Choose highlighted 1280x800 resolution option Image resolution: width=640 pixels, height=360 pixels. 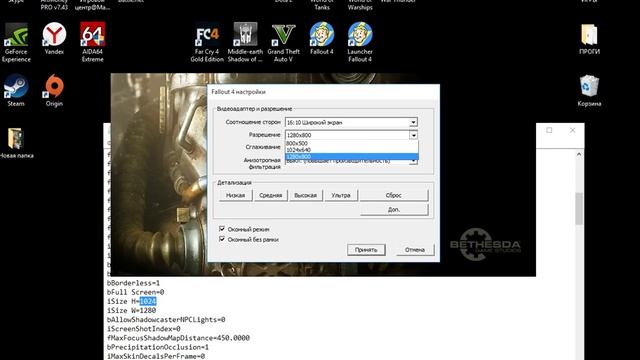click(x=351, y=157)
